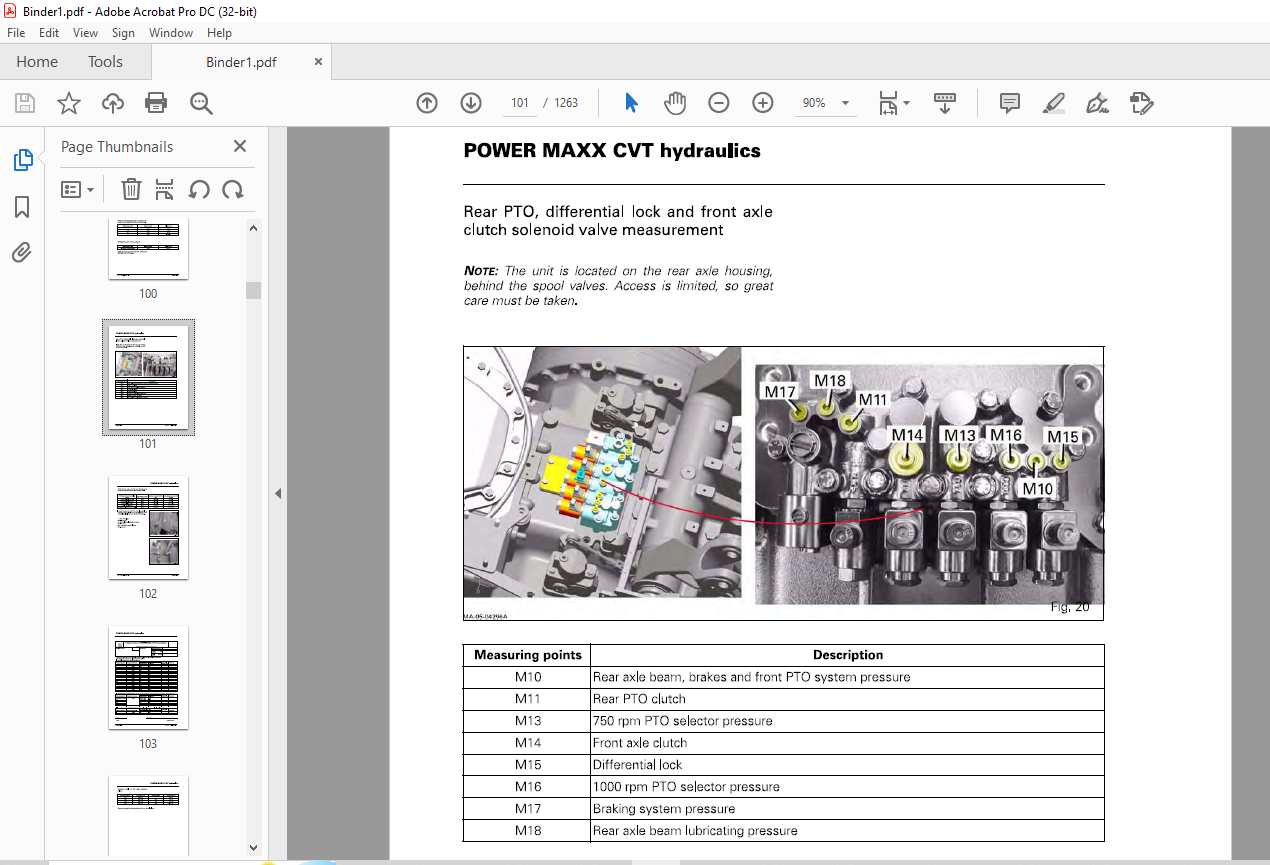1270x865 pixels.
Task: Select page 101 thumbnail
Action: click(x=148, y=377)
